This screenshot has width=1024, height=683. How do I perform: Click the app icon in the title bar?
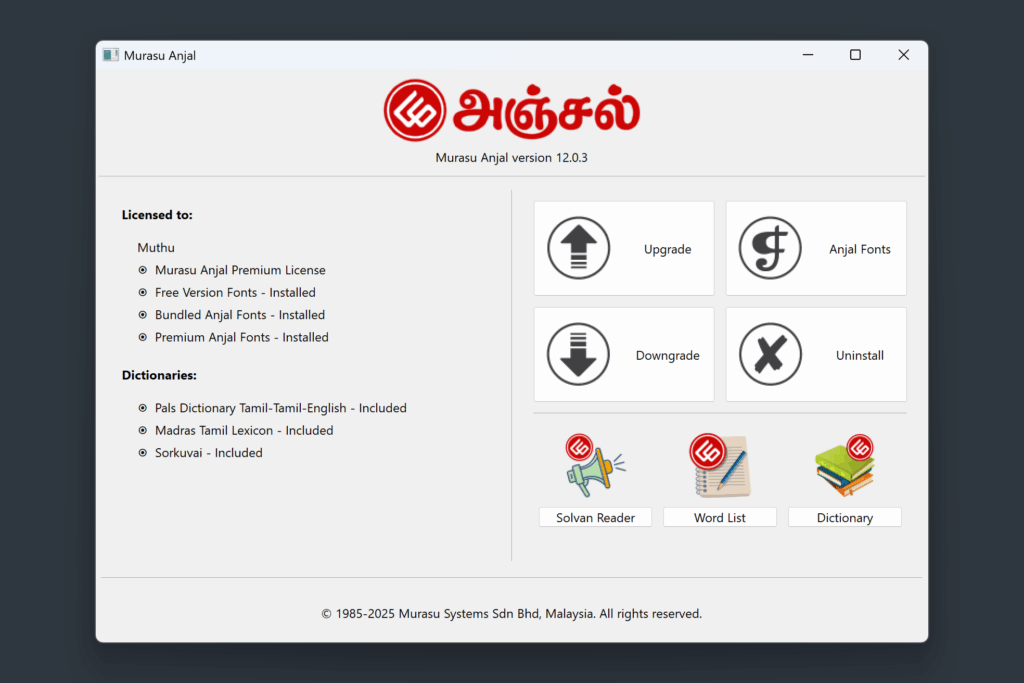click(110, 55)
